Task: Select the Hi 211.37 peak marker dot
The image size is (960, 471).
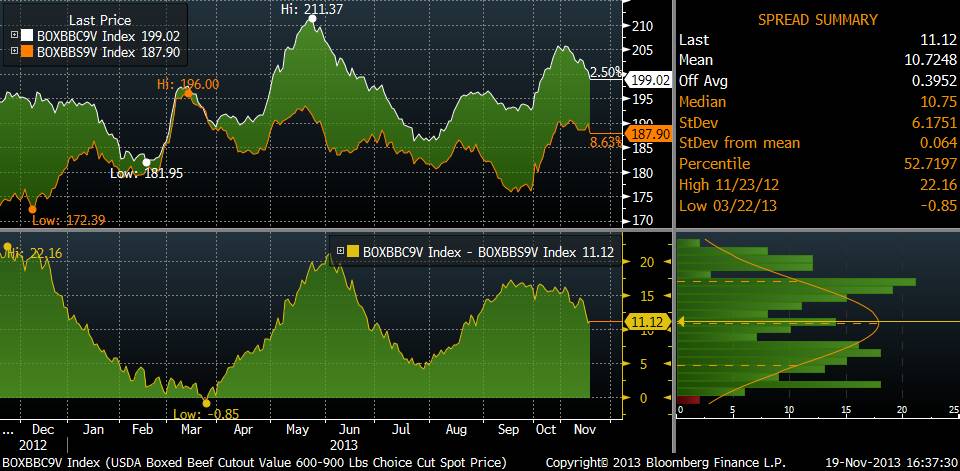Action: click(x=314, y=21)
